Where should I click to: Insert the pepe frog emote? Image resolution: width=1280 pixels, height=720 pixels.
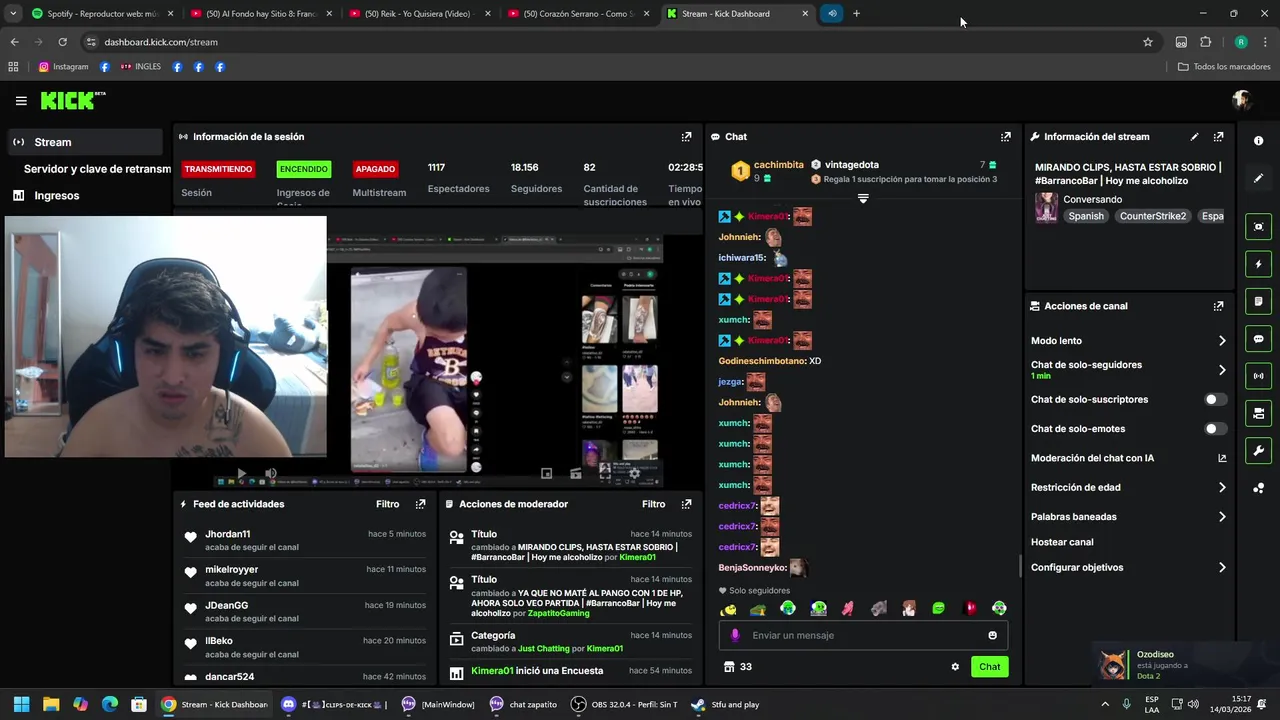tap(758, 608)
